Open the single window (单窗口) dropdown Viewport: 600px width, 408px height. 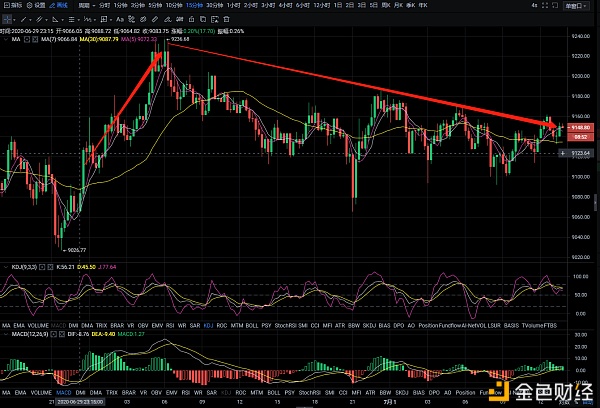point(576,6)
